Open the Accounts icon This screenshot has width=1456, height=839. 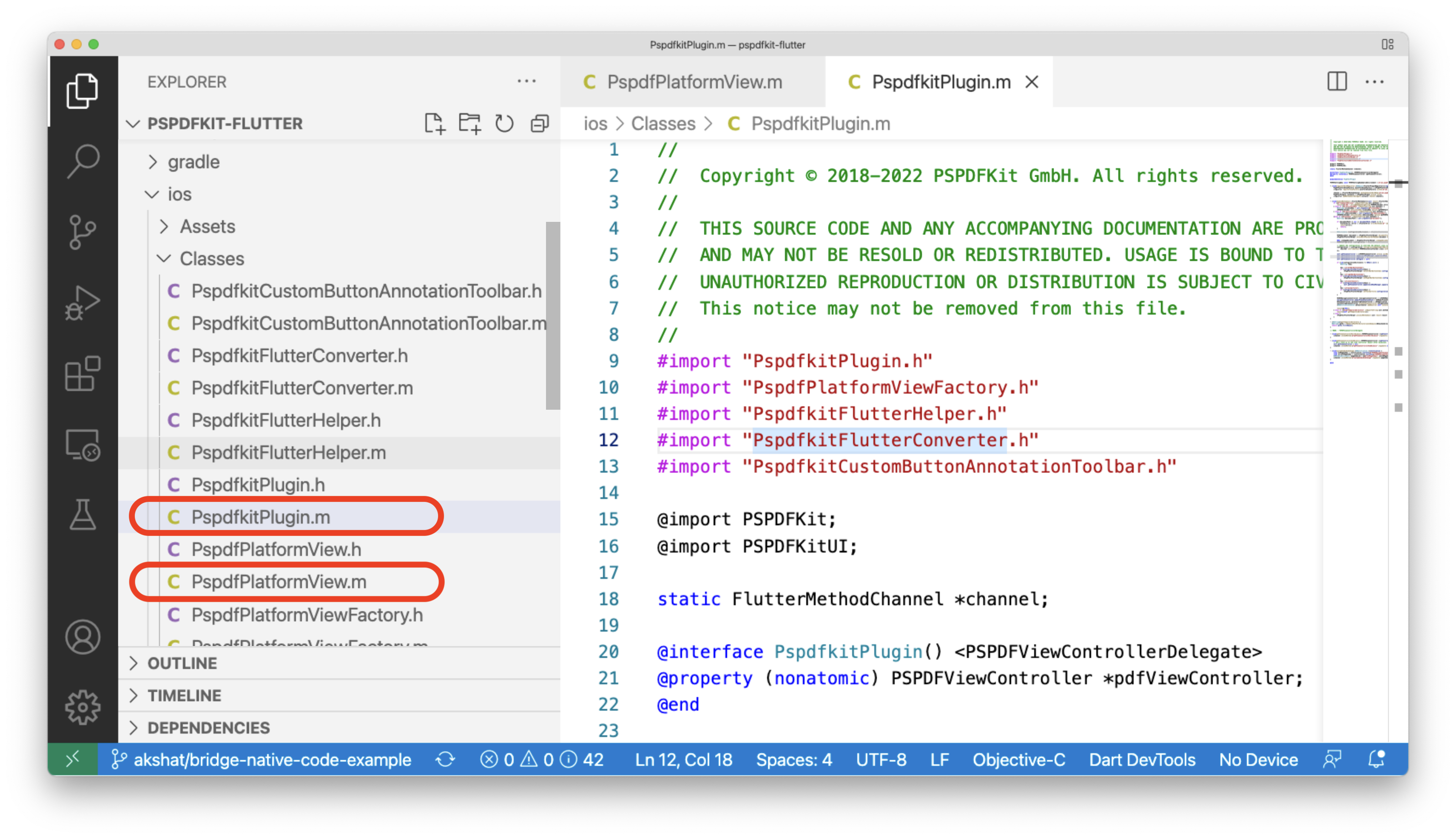(x=83, y=637)
